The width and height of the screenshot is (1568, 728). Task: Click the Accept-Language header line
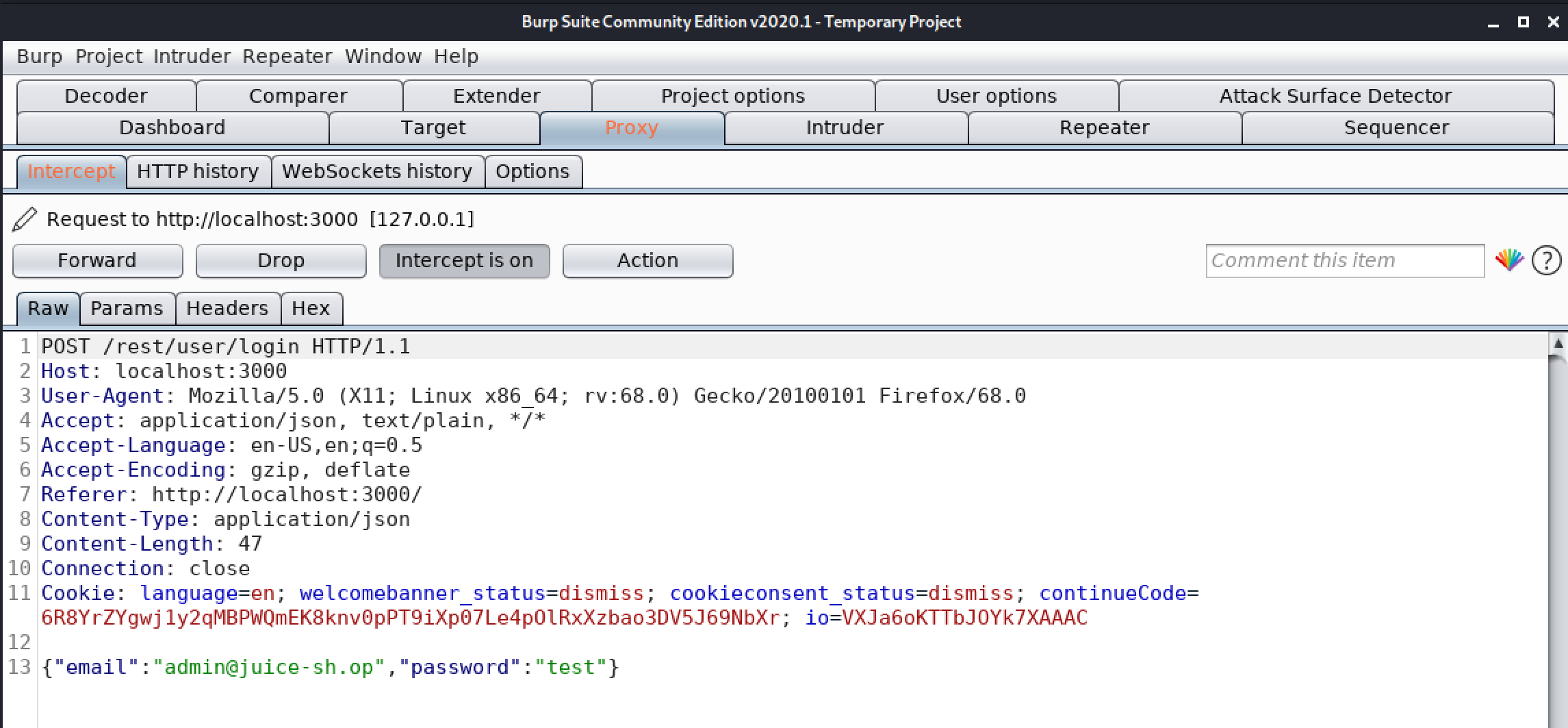pyautogui.click(x=232, y=445)
